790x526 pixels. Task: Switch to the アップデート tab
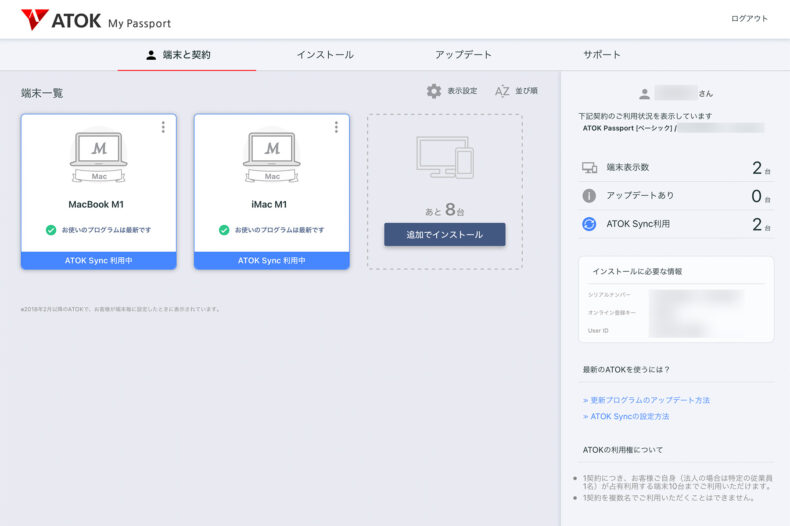tap(463, 55)
